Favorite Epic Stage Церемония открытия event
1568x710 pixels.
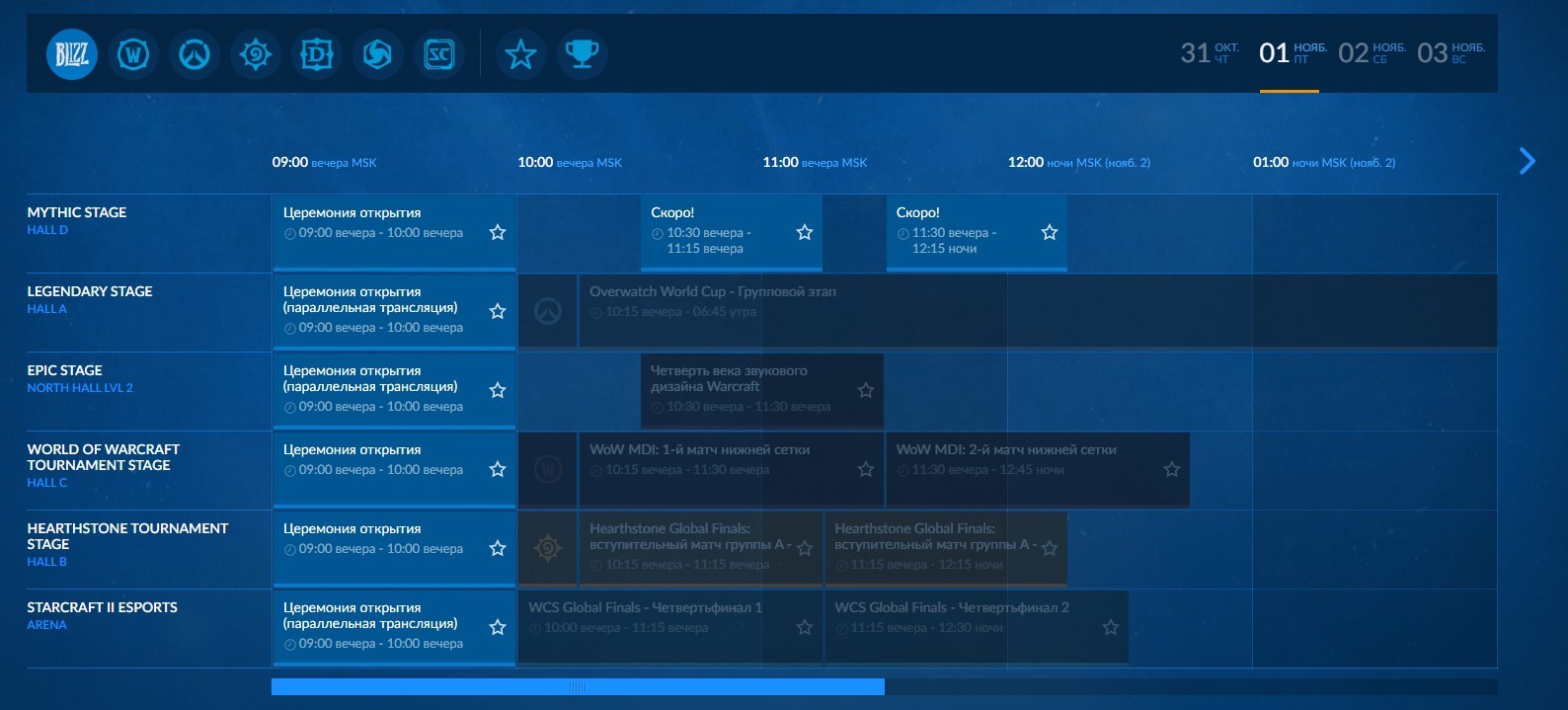tap(498, 390)
